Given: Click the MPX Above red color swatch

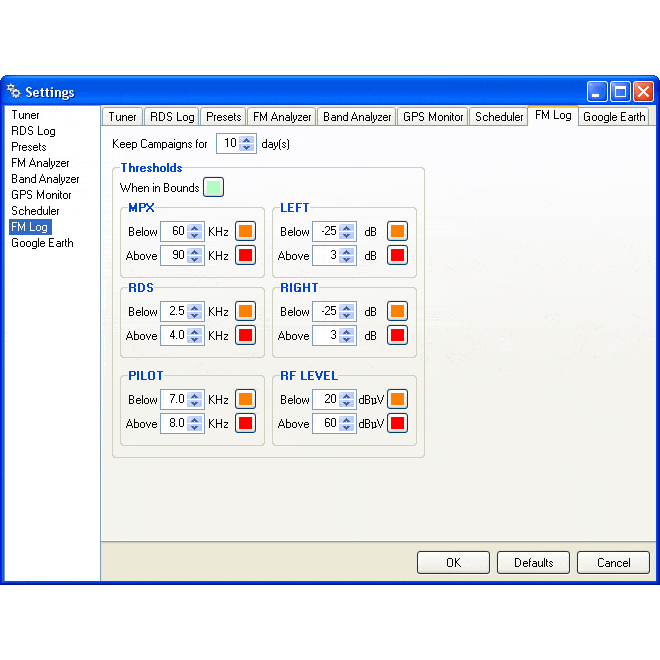Looking at the screenshot, I should [245, 255].
